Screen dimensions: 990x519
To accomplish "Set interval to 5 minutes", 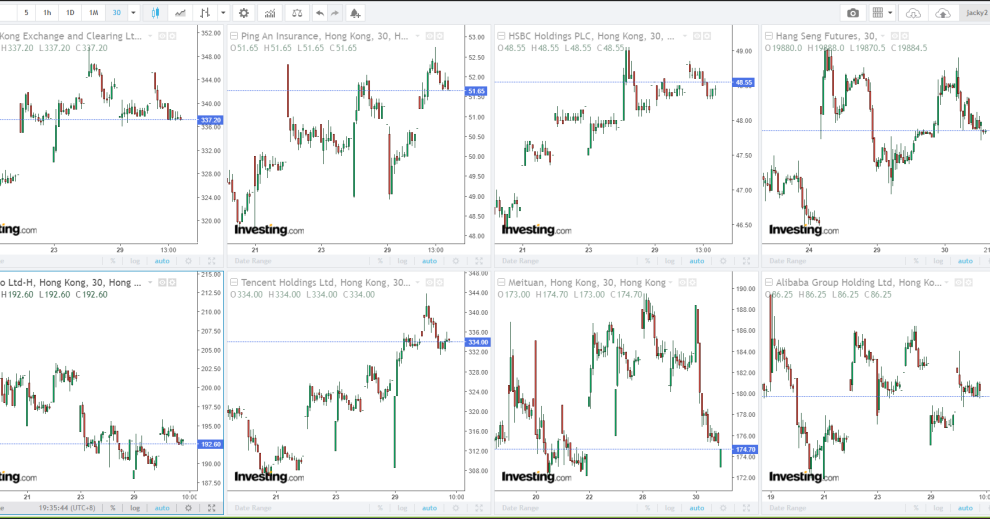I will click(x=27, y=13).
